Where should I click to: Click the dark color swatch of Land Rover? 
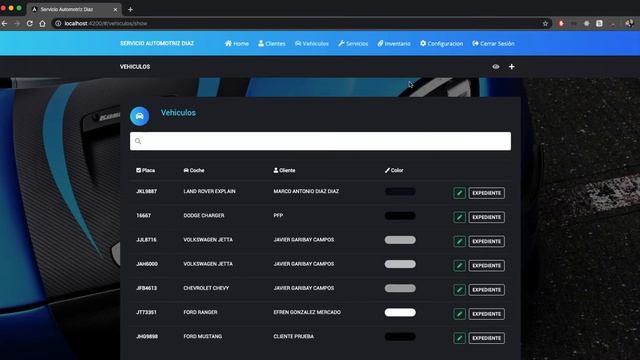(x=400, y=191)
